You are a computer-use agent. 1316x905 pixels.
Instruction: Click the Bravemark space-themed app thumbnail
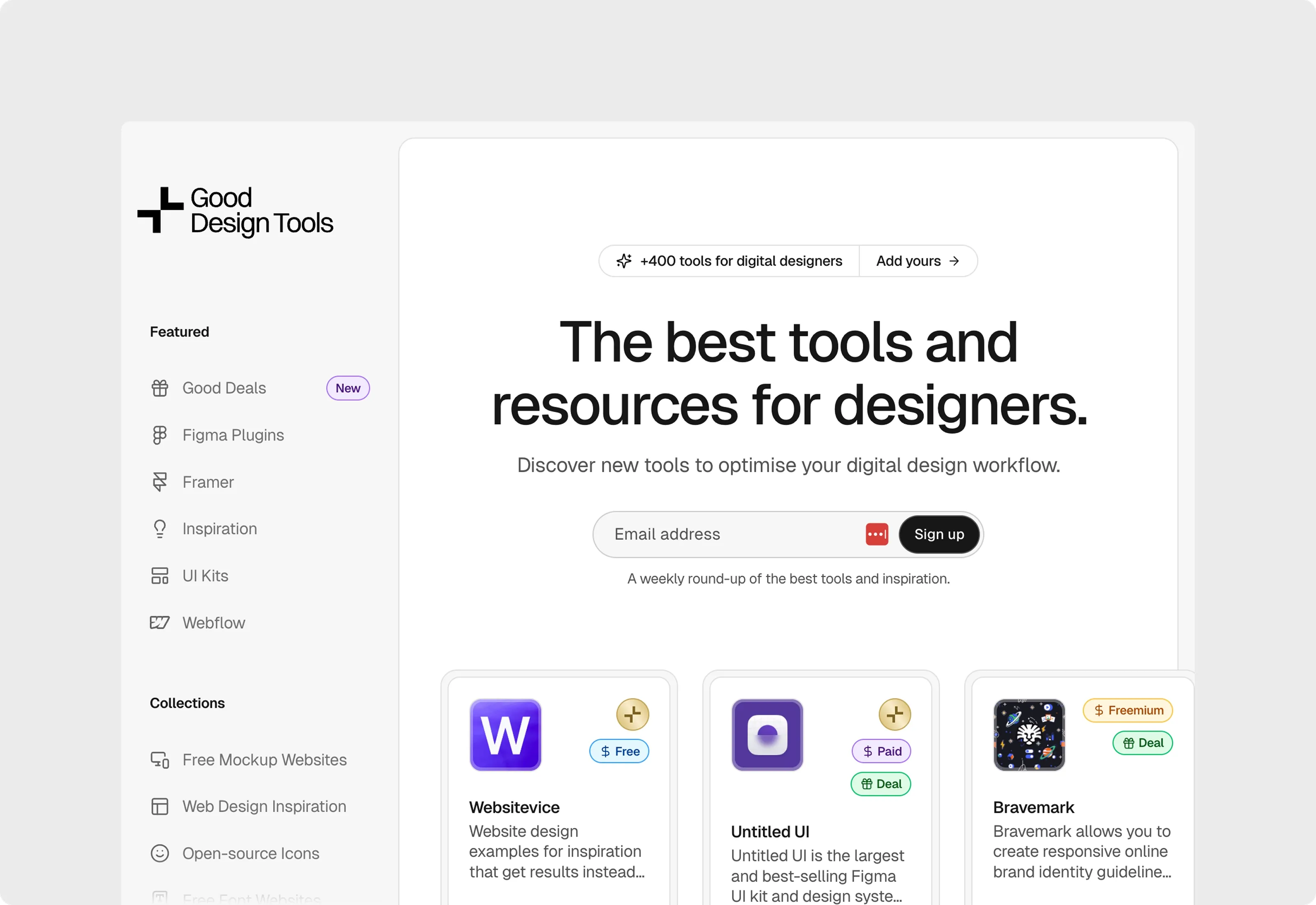click(x=1029, y=734)
